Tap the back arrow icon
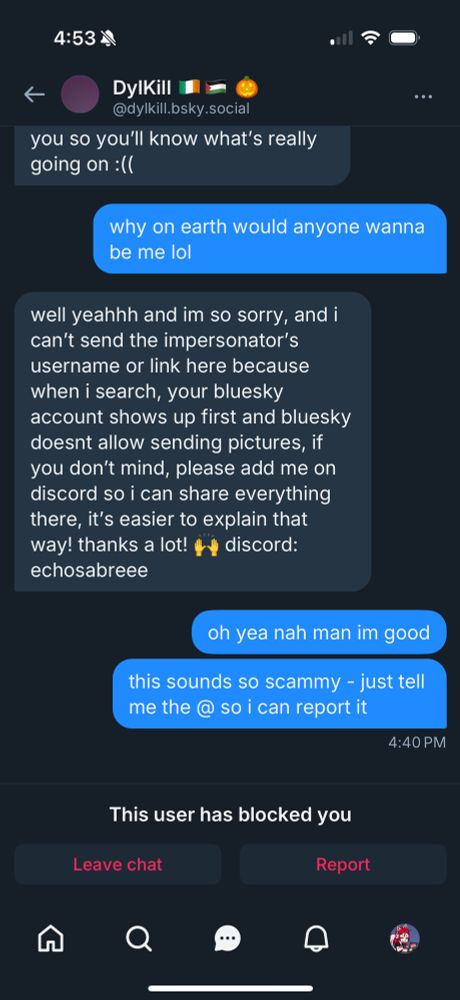Screen dimensions: 460x1000 coord(34,95)
